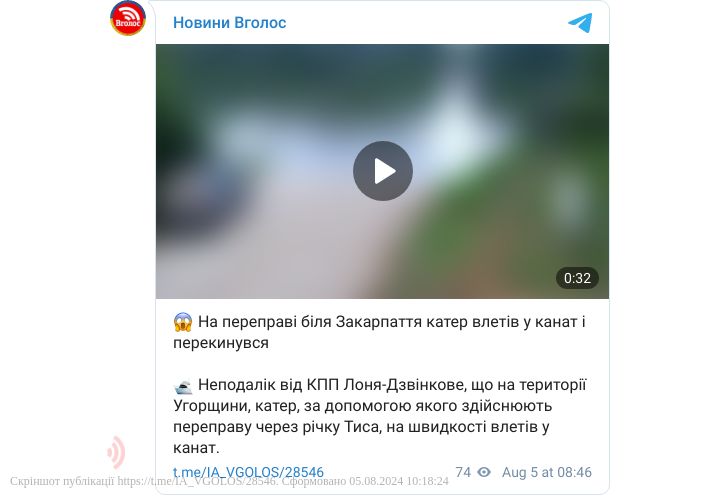Click the headline about Закарпаття катер
720x499 pixels.
pyautogui.click(x=379, y=332)
